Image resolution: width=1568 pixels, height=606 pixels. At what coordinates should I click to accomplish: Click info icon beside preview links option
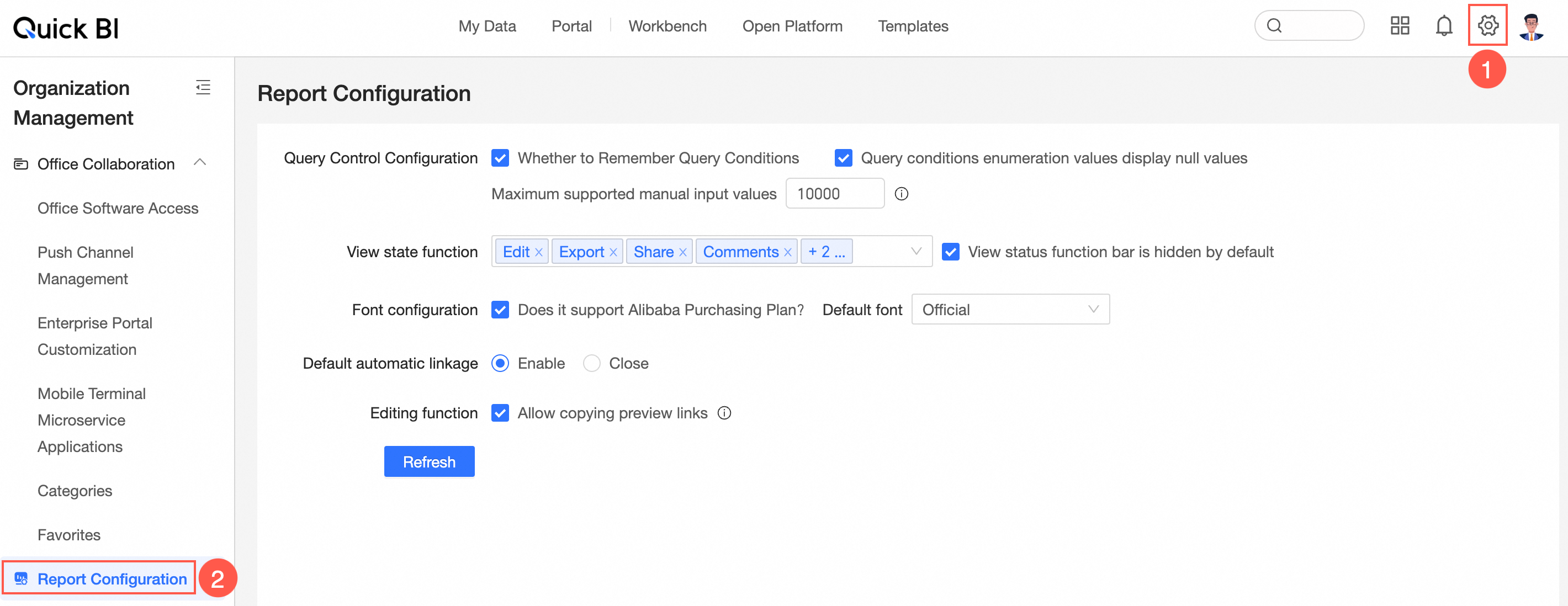click(724, 413)
